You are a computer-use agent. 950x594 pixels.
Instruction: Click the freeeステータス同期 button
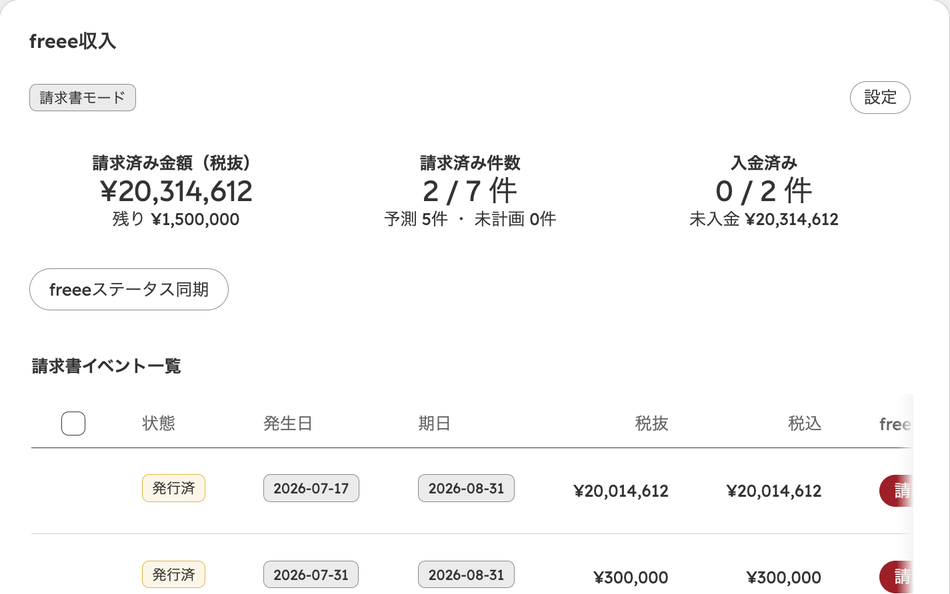(129, 290)
